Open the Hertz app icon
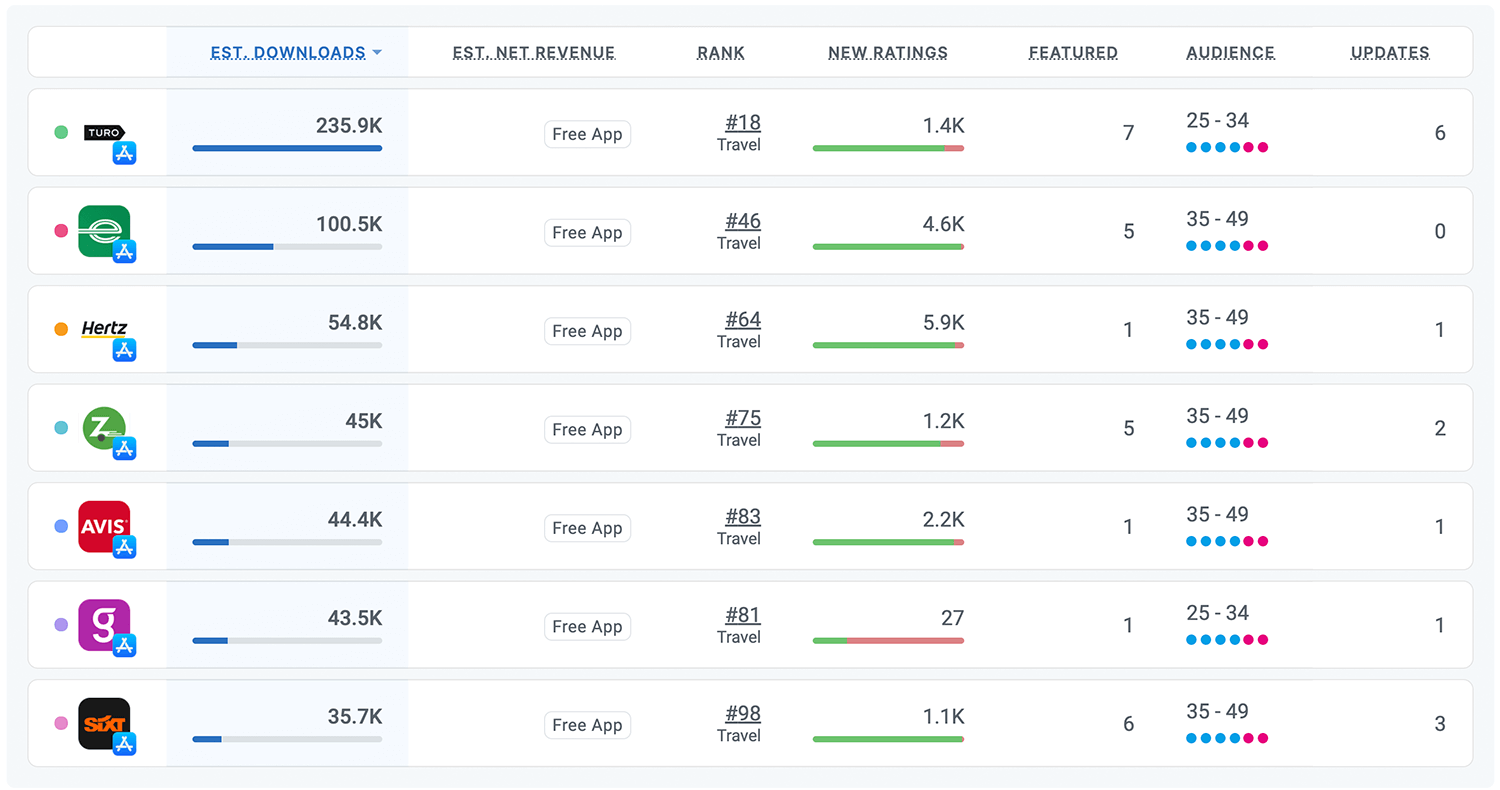 104,329
